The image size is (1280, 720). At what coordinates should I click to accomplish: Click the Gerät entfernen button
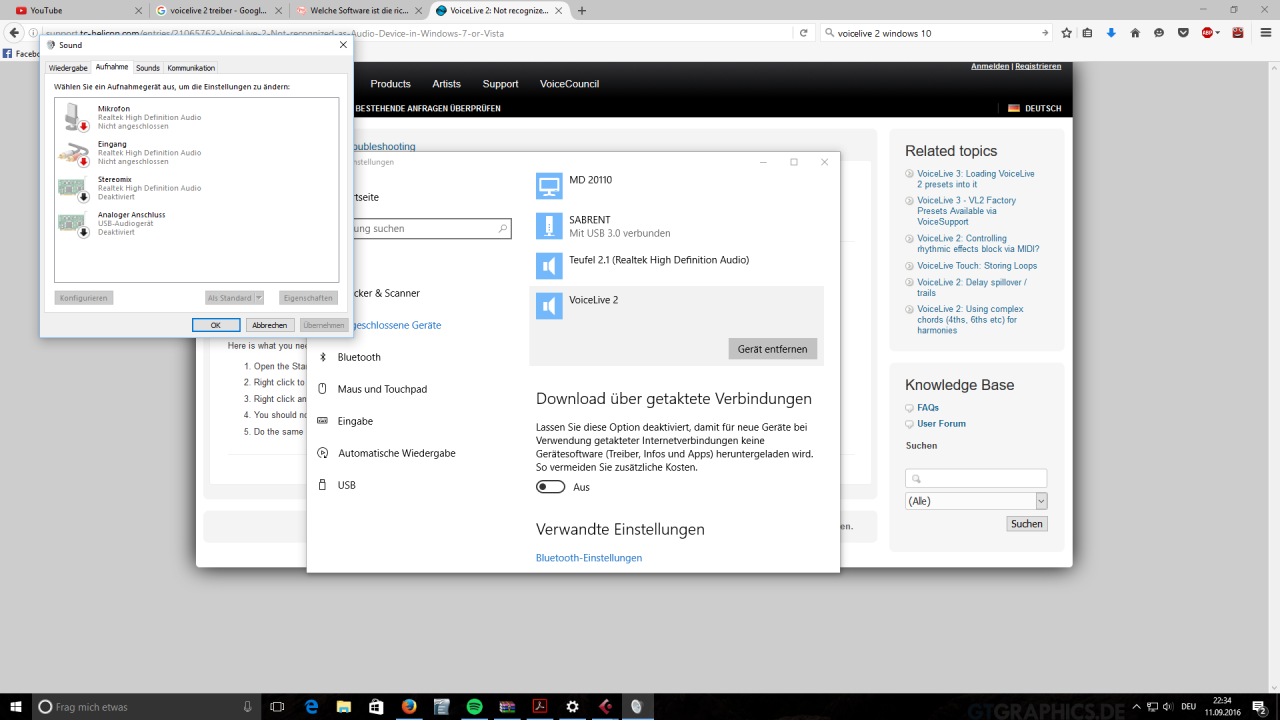772,348
